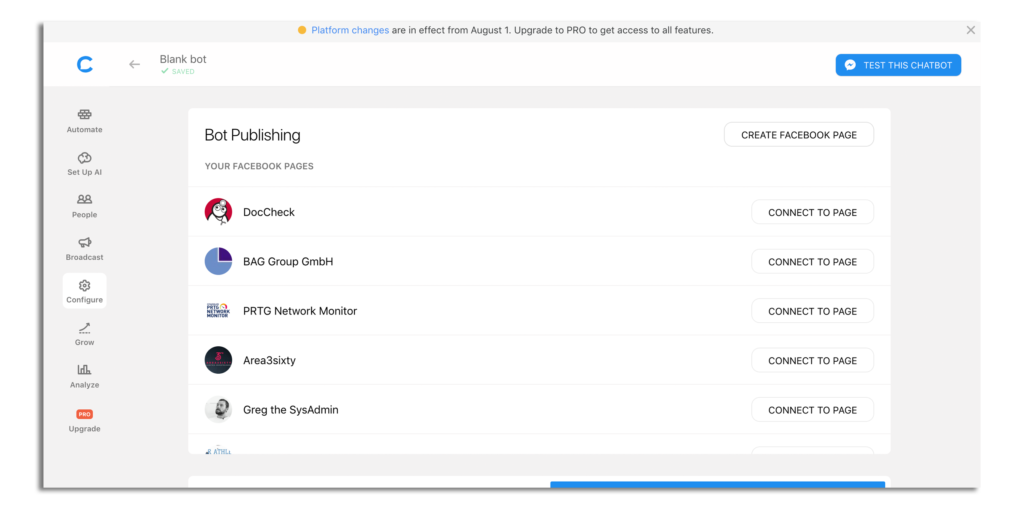1024x509 pixels.
Task: Click the Saved status indicator
Action: 178,71
